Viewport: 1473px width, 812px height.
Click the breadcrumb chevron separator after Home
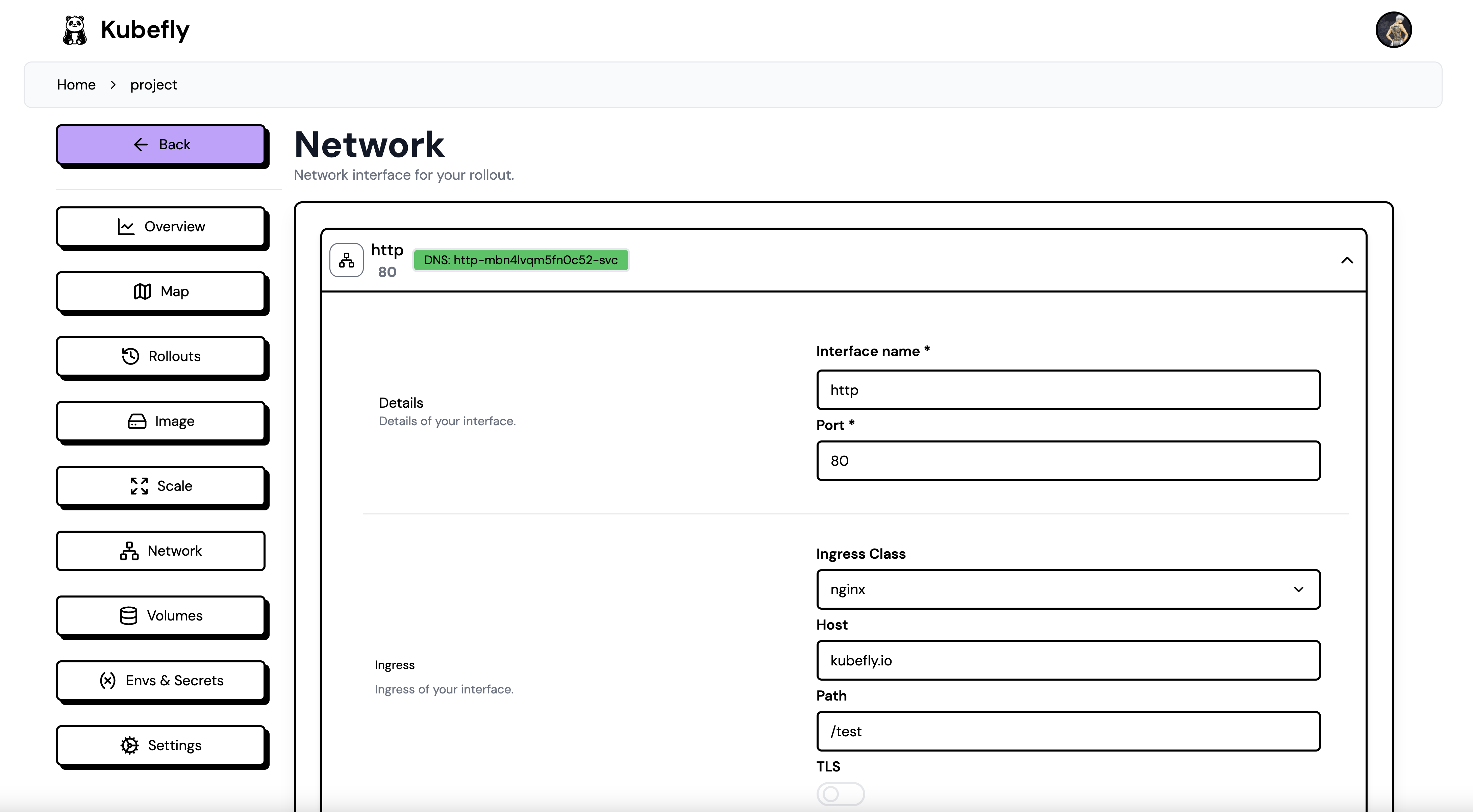pos(113,85)
